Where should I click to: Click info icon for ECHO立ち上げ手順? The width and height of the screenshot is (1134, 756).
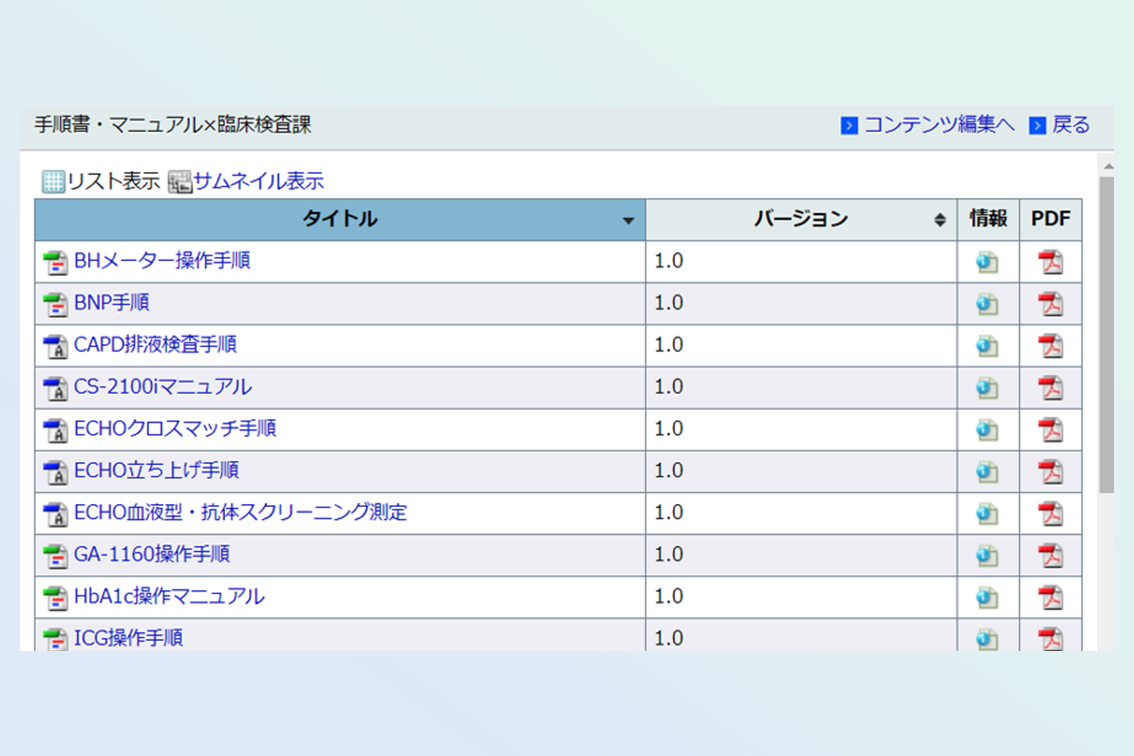987,472
